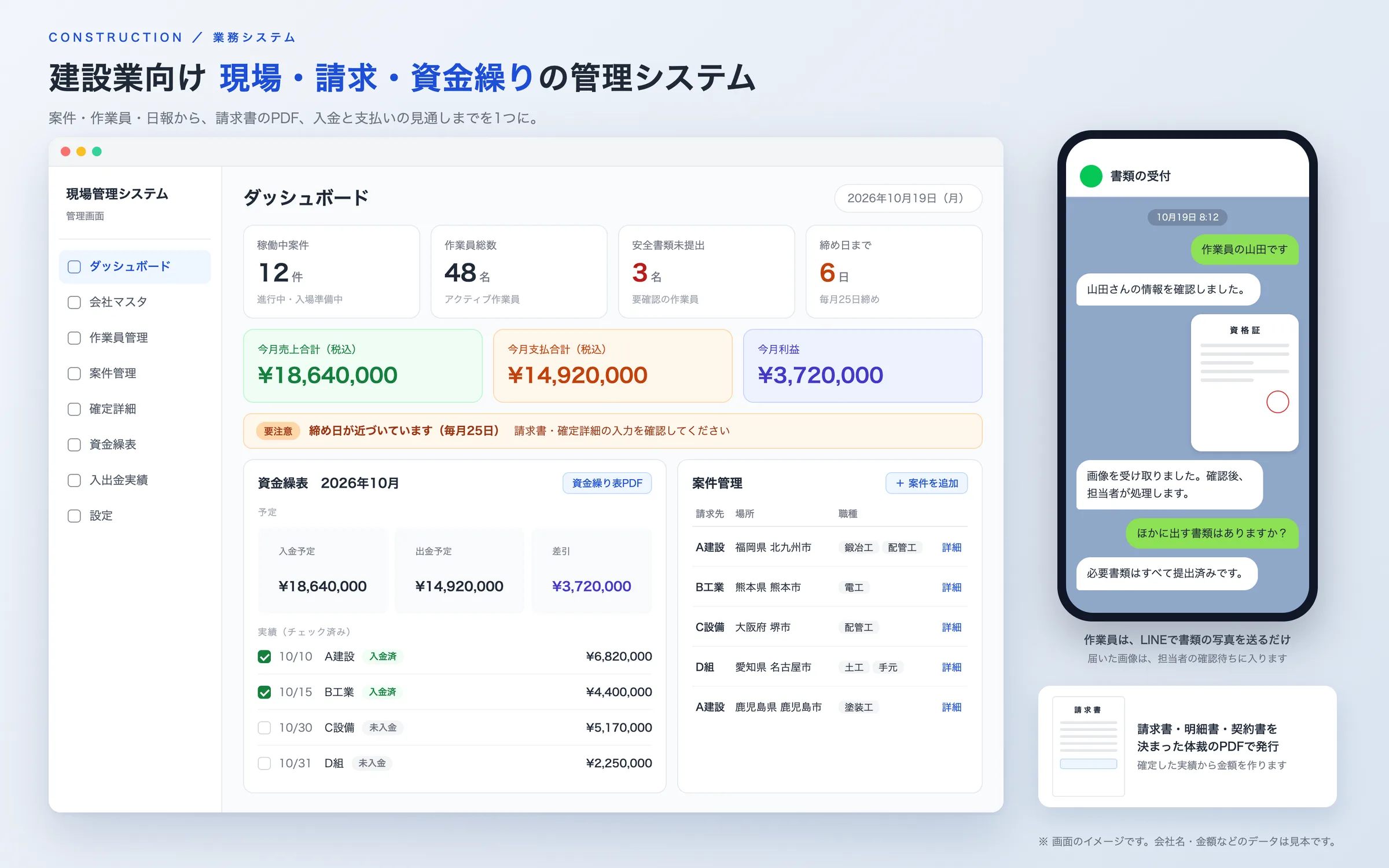Click the square icon beside 設定
This screenshot has width=1389, height=868.
tap(74, 516)
